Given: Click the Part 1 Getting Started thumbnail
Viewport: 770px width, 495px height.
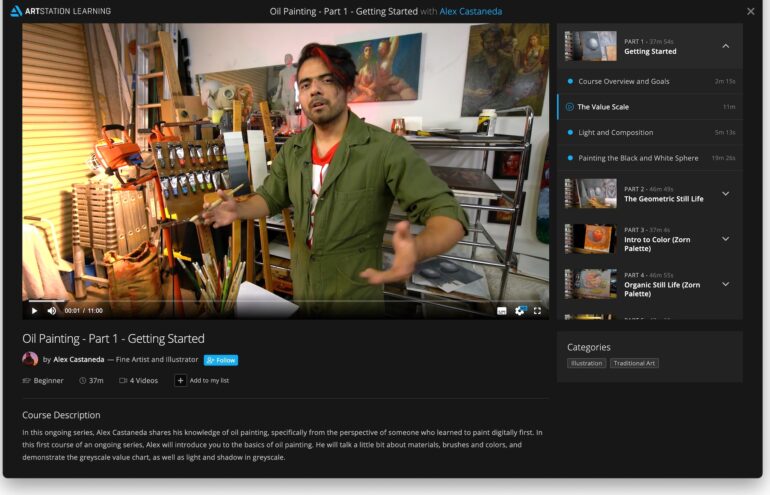Looking at the screenshot, I should pos(591,46).
